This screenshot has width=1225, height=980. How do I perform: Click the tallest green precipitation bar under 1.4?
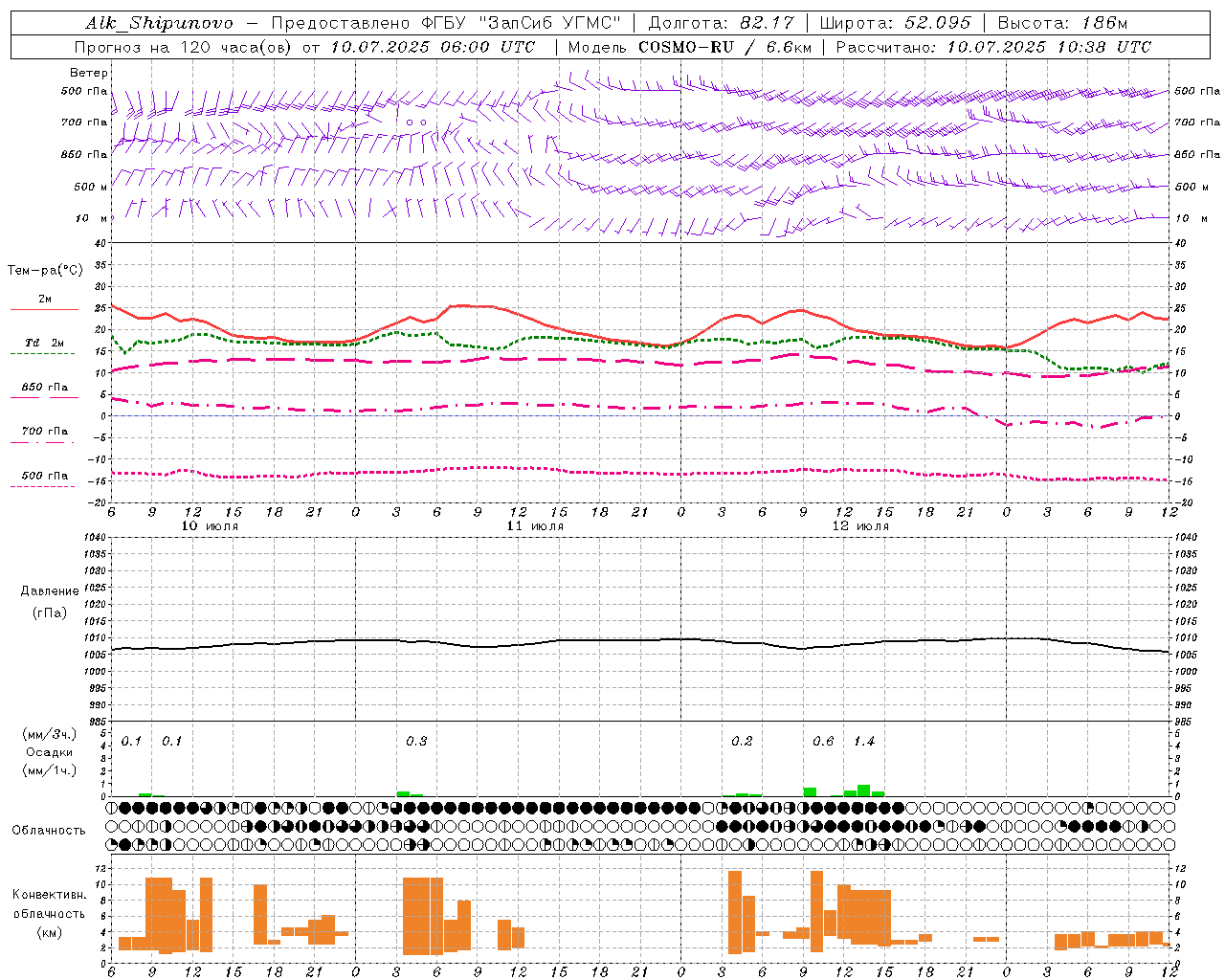(863, 791)
